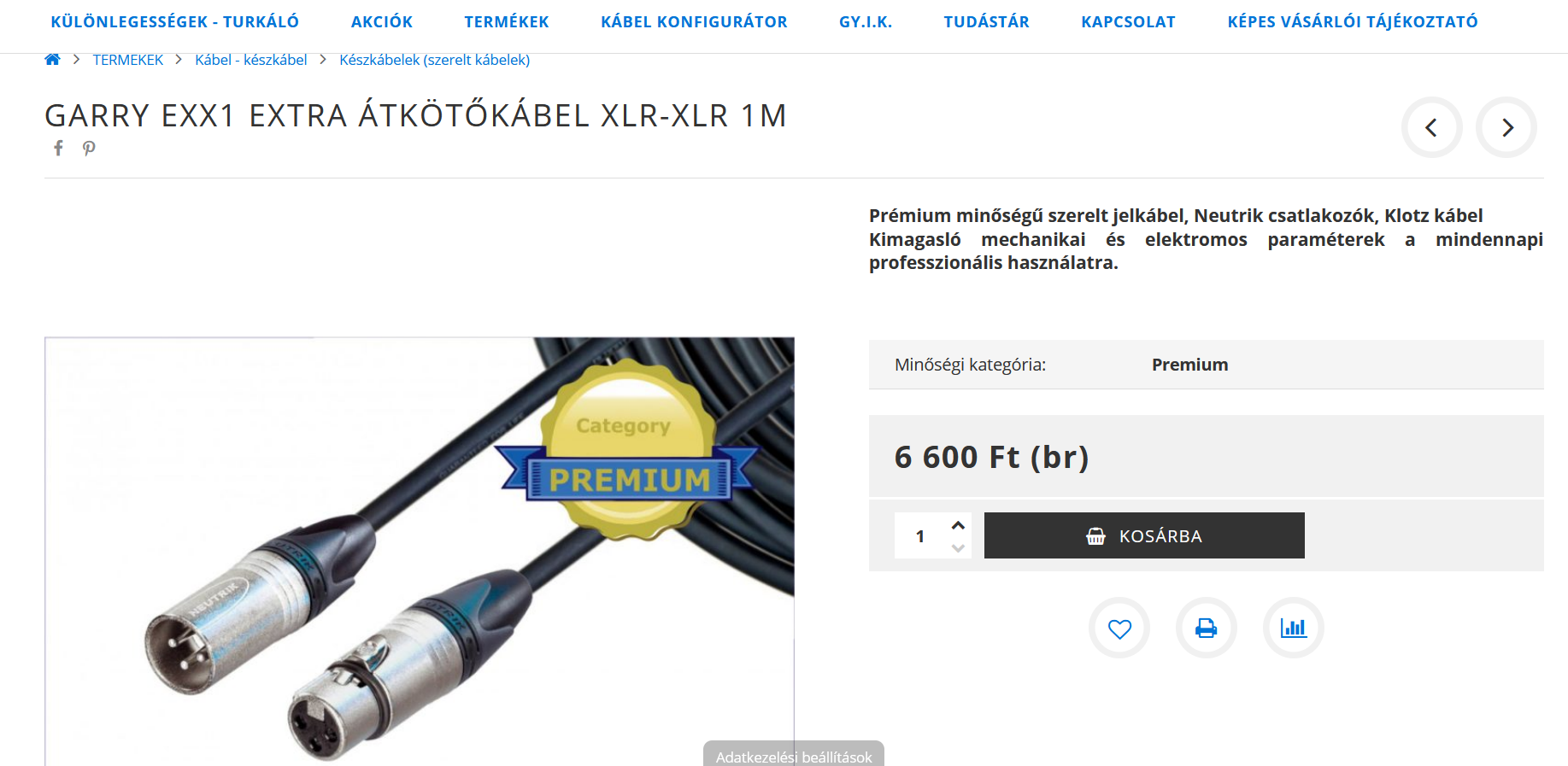This screenshot has width=1568, height=766.
Task: Open Adatkezelési beállítások settings tab
Action: click(x=794, y=754)
